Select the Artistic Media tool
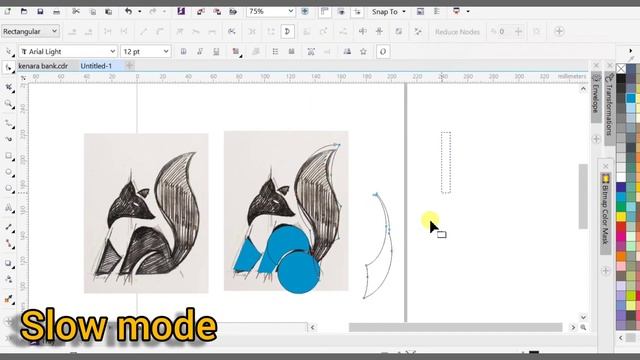The height and width of the screenshot is (360, 640). point(9,139)
